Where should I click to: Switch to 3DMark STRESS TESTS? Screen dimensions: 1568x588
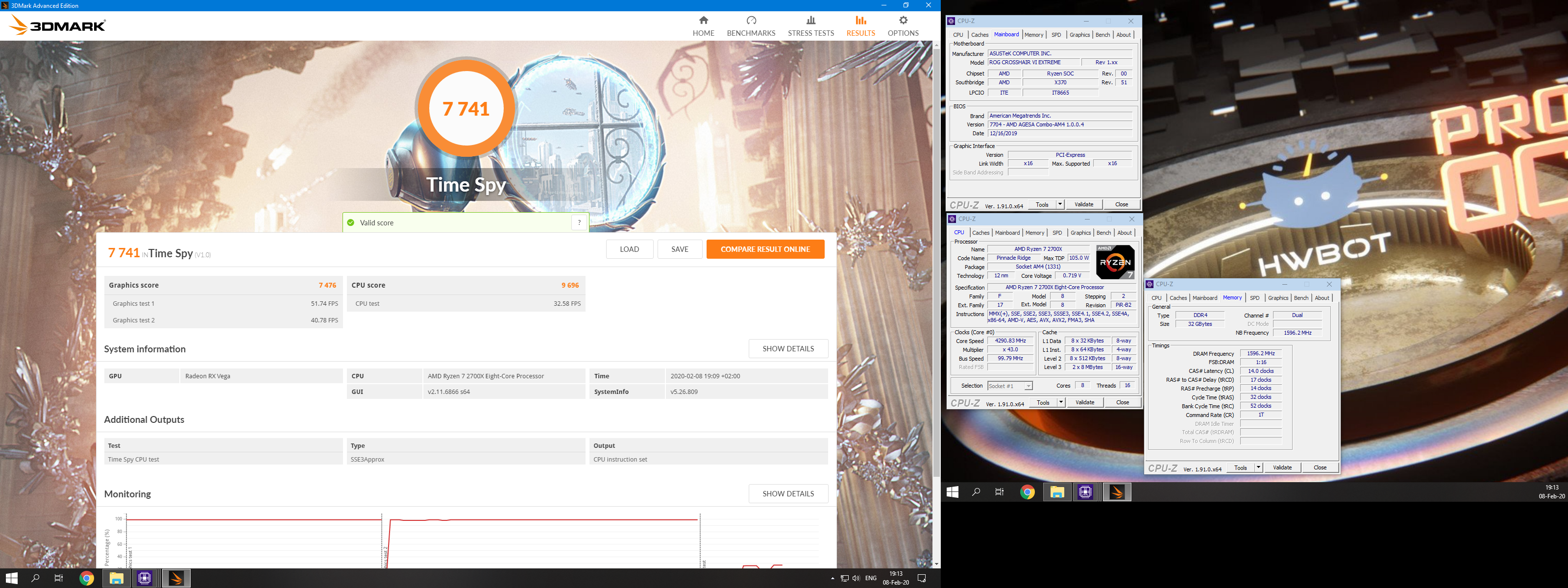coord(811,26)
